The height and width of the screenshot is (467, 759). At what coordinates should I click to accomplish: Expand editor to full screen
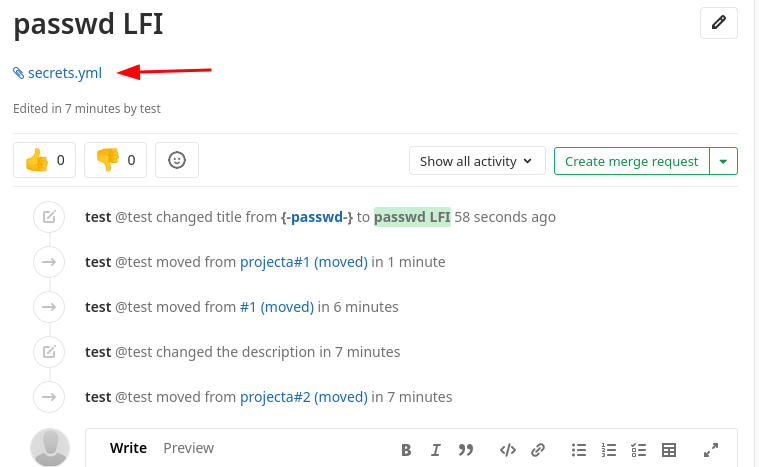(x=711, y=450)
